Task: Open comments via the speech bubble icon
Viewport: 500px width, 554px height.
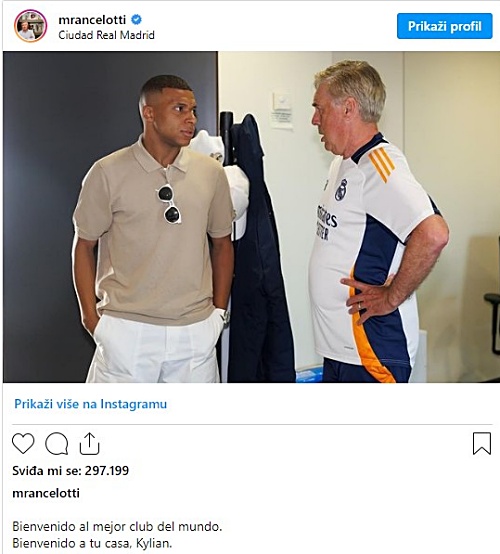Action: tap(57, 443)
